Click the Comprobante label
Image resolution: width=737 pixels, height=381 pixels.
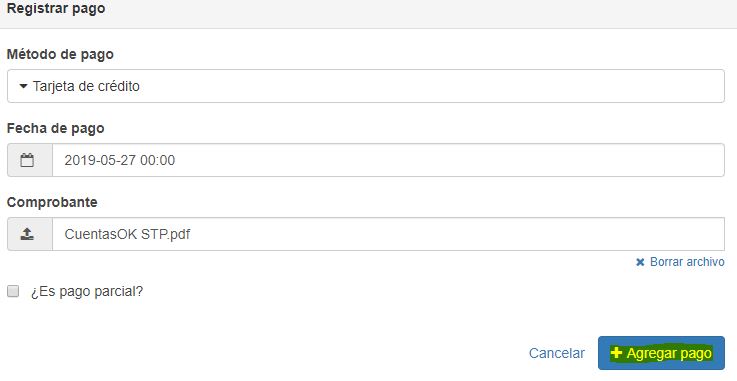(52, 202)
